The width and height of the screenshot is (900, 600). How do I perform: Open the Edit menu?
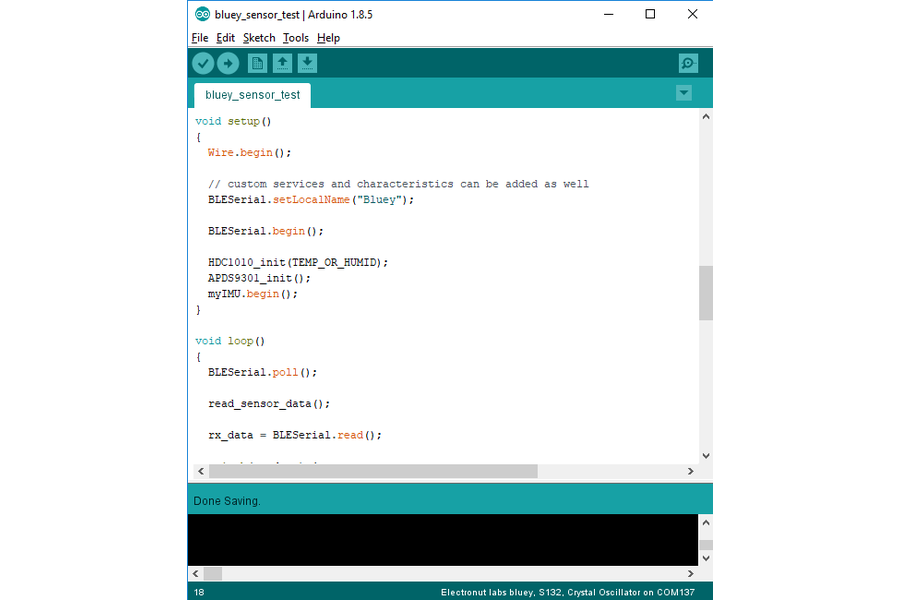225,38
